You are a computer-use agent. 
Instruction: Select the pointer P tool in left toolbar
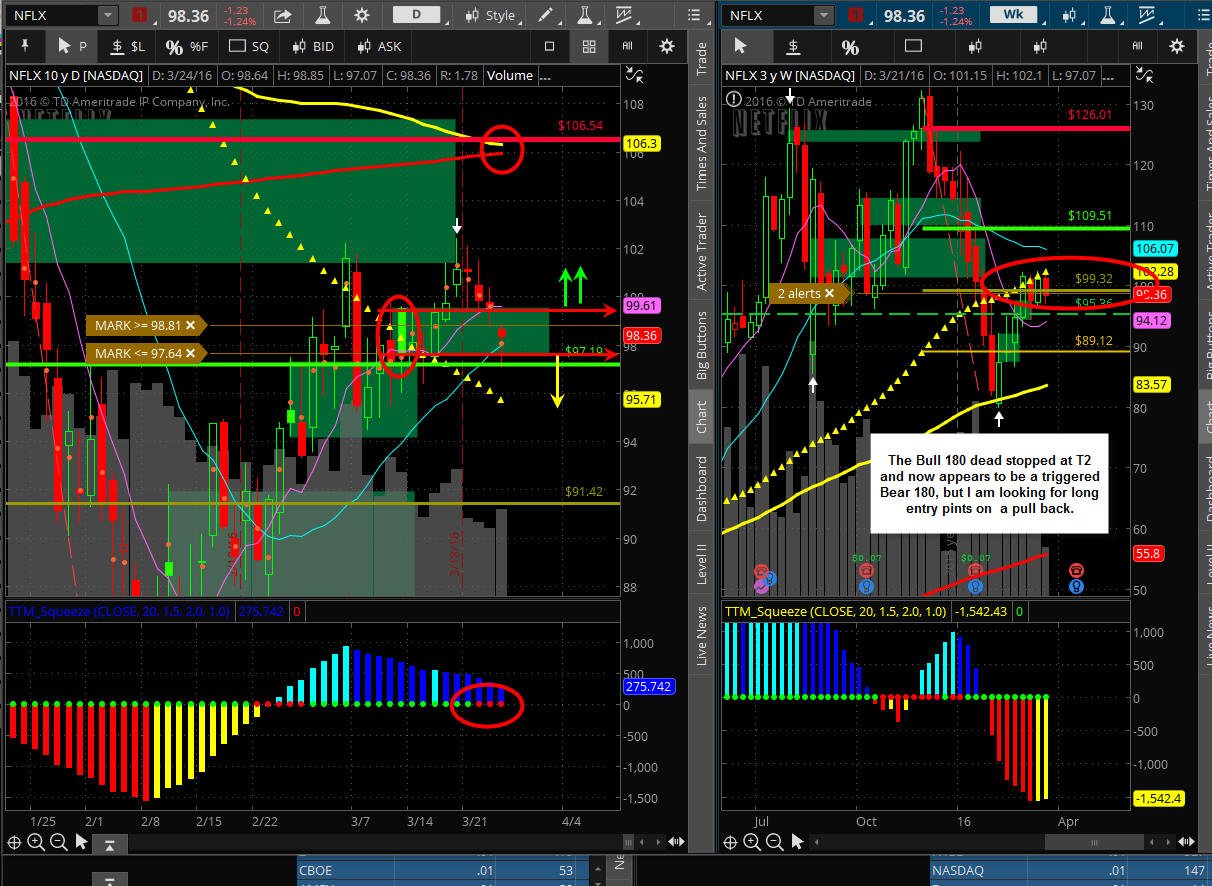click(x=71, y=46)
